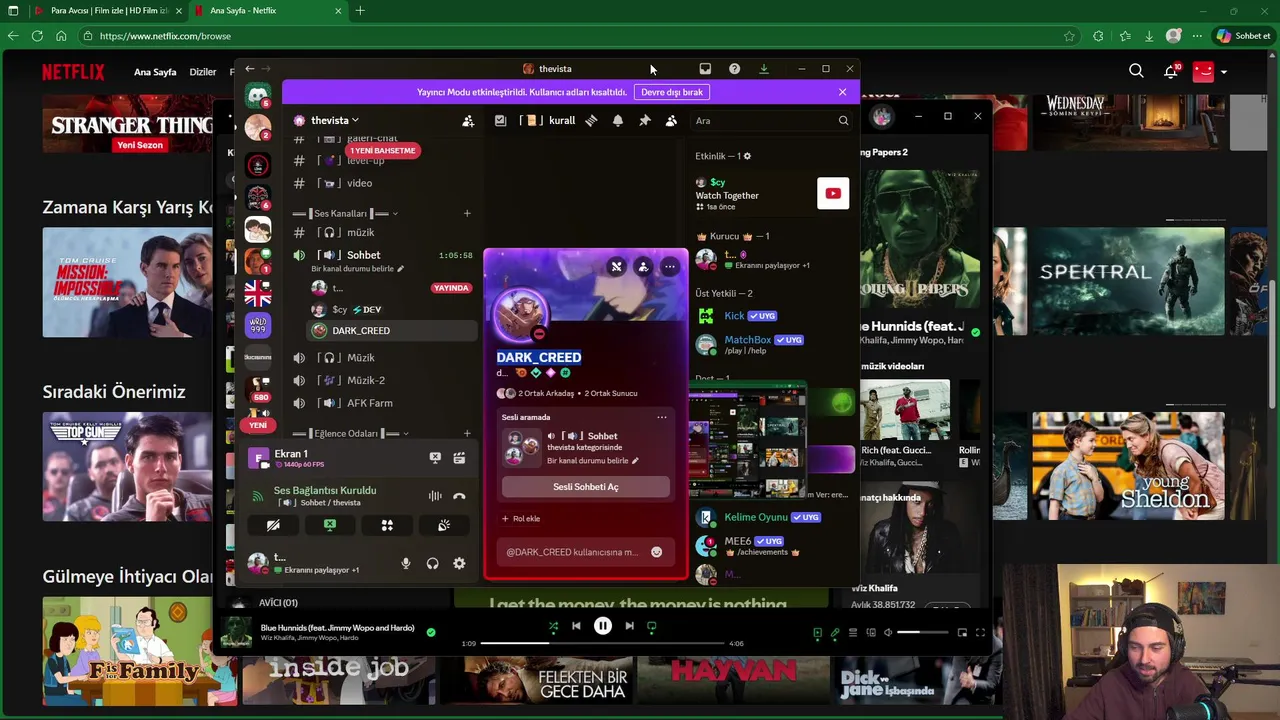Open Spotify lyrics microphone icon

[x=835, y=633]
